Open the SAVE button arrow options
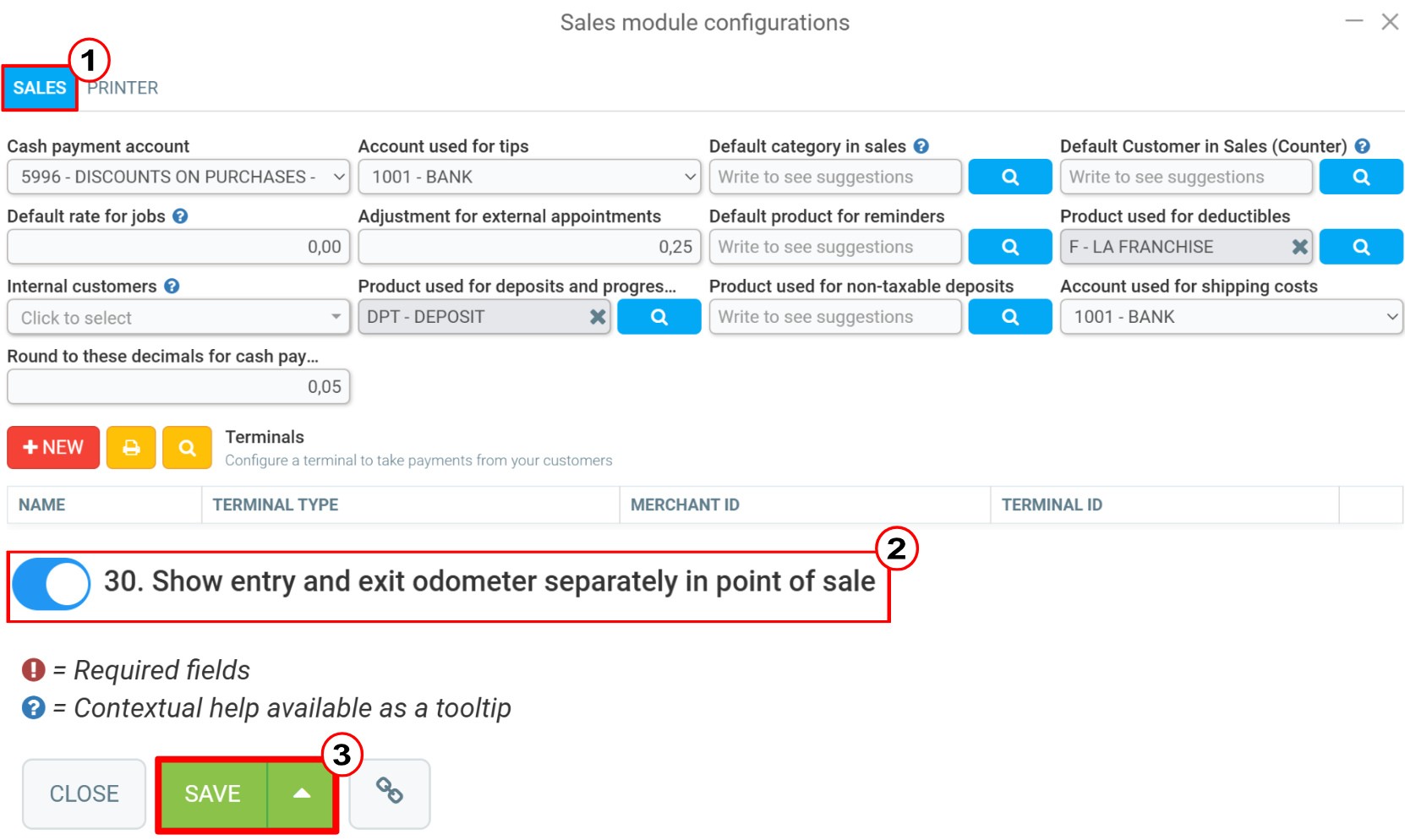This screenshot has height=840, width=1405. click(302, 794)
